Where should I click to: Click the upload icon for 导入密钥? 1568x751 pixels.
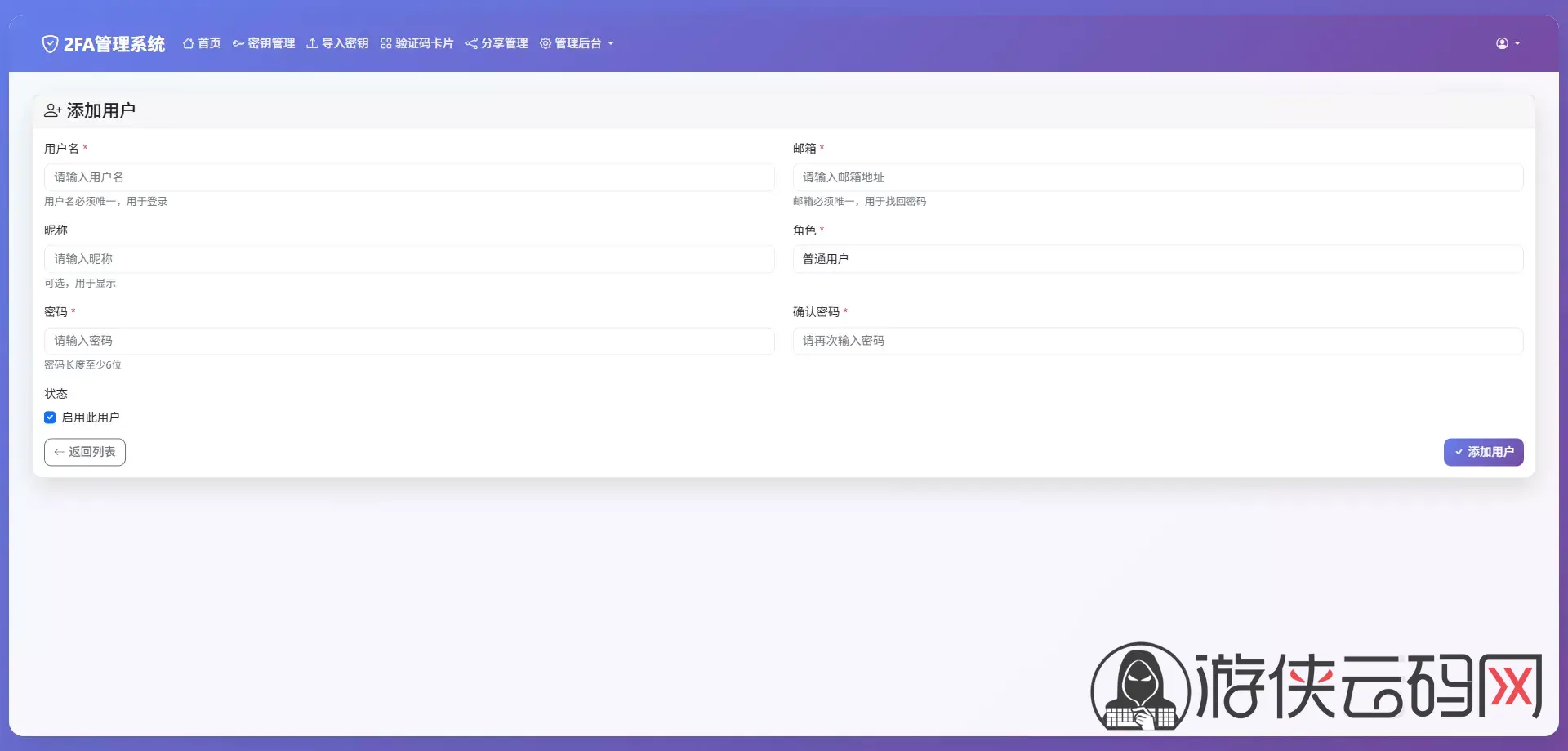point(312,43)
